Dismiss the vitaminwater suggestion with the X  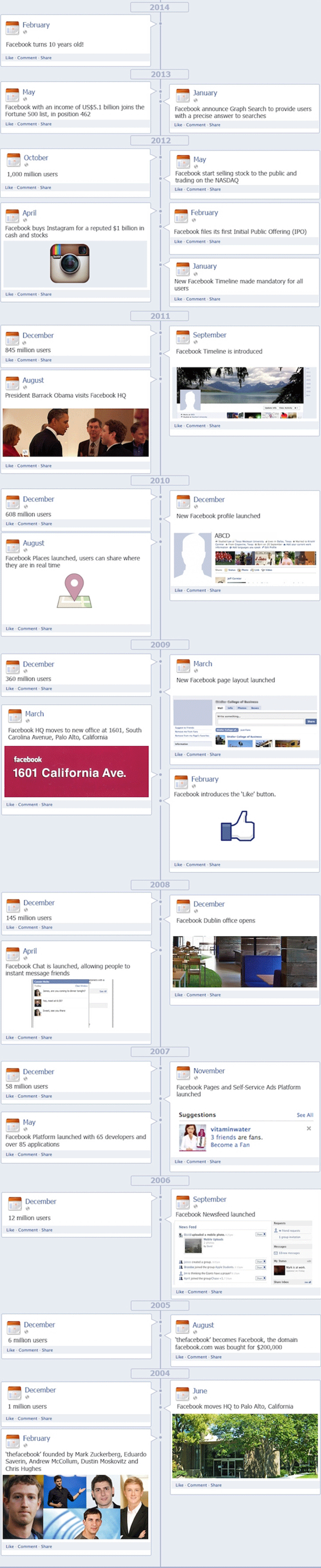[x=309, y=1128]
